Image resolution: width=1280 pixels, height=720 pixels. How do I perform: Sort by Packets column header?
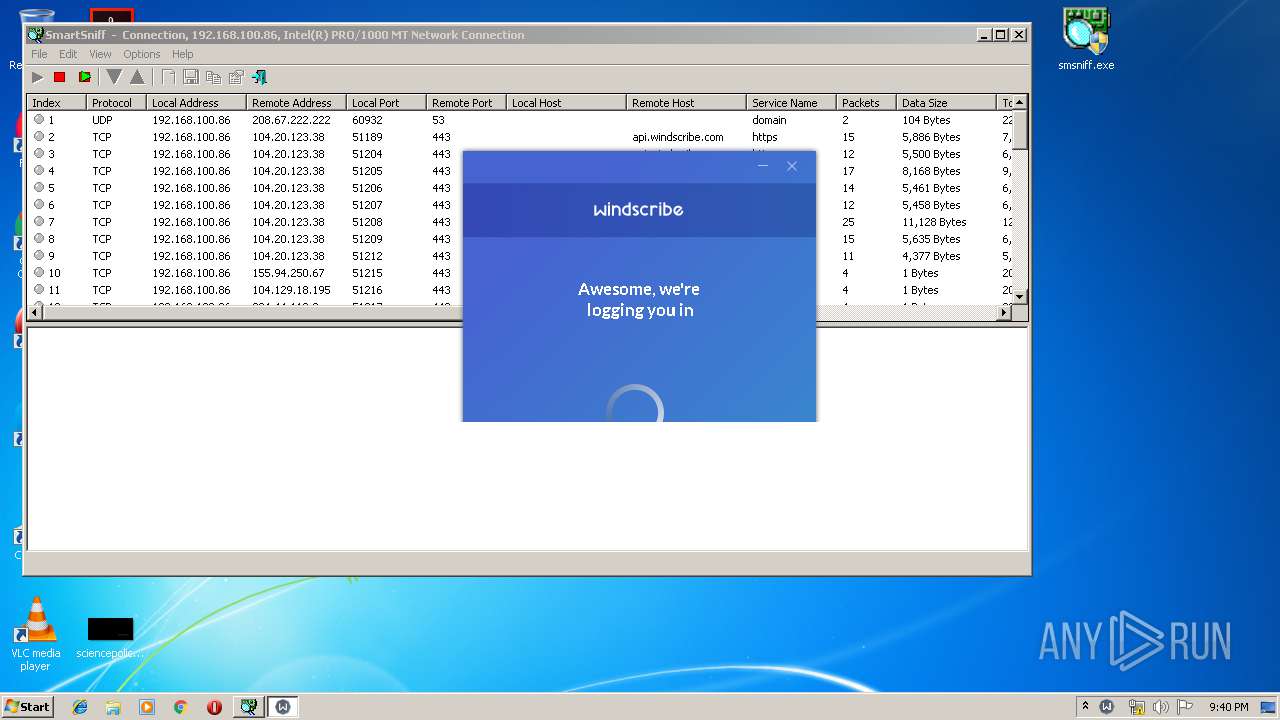click(867, 103)
